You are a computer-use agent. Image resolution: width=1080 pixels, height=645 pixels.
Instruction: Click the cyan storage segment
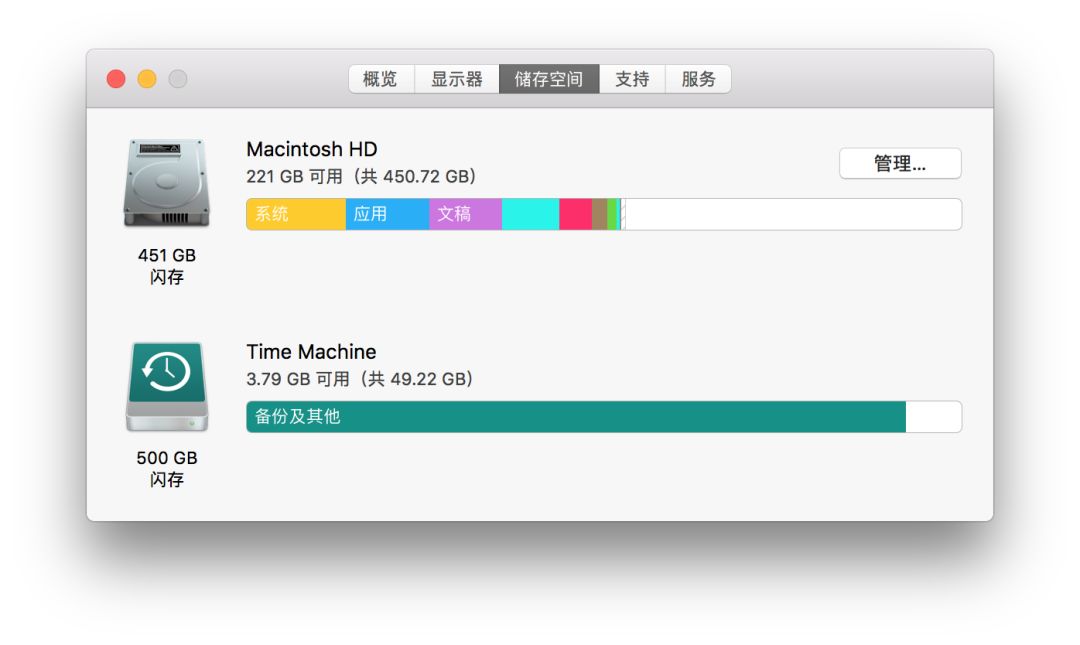click(530, 214)
